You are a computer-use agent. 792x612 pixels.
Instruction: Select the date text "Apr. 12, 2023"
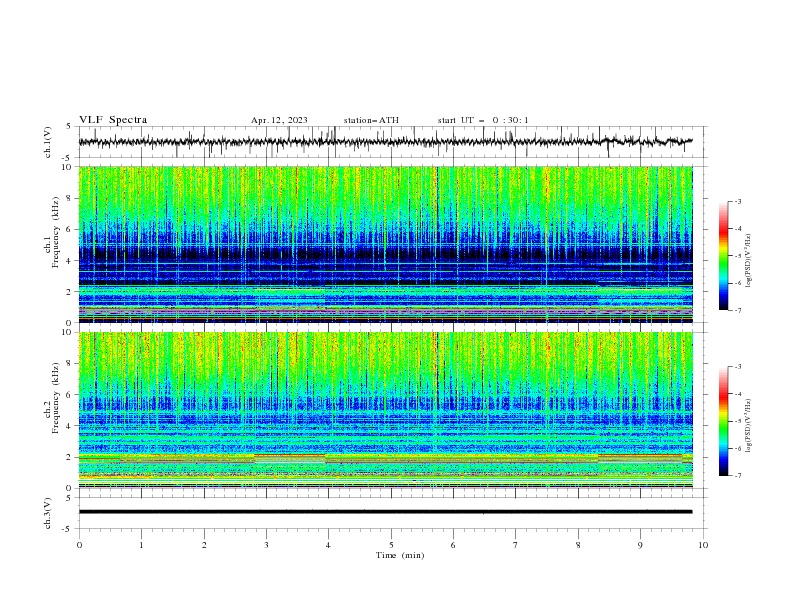click(279, 120)
